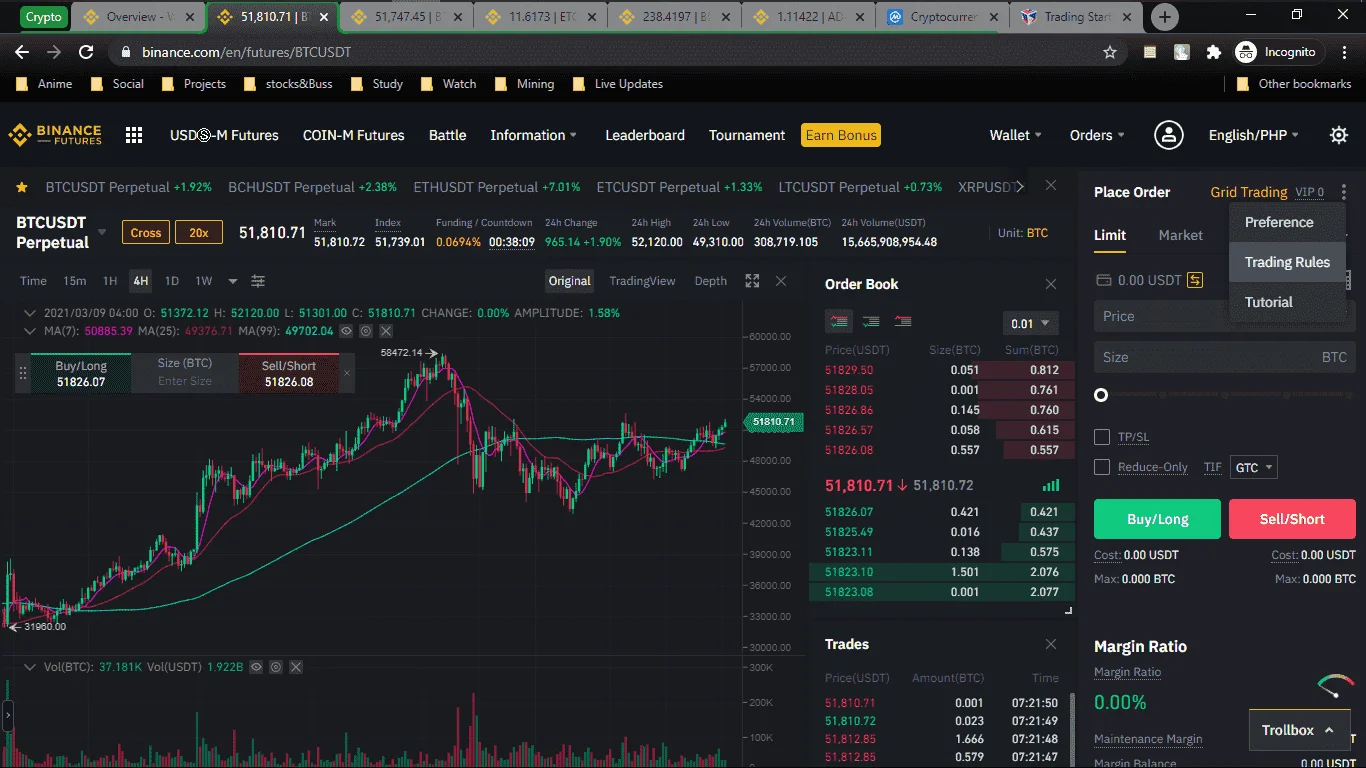Expand the Wallet dropdown
Screen dimensions: 1366x768
coord(1016,135)
